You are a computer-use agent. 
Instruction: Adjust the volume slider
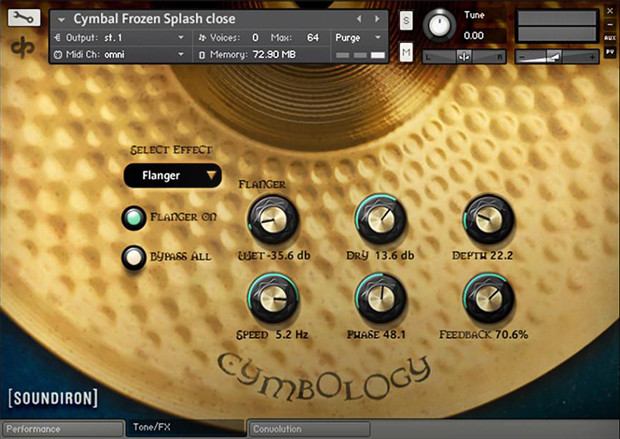[556, 57]
